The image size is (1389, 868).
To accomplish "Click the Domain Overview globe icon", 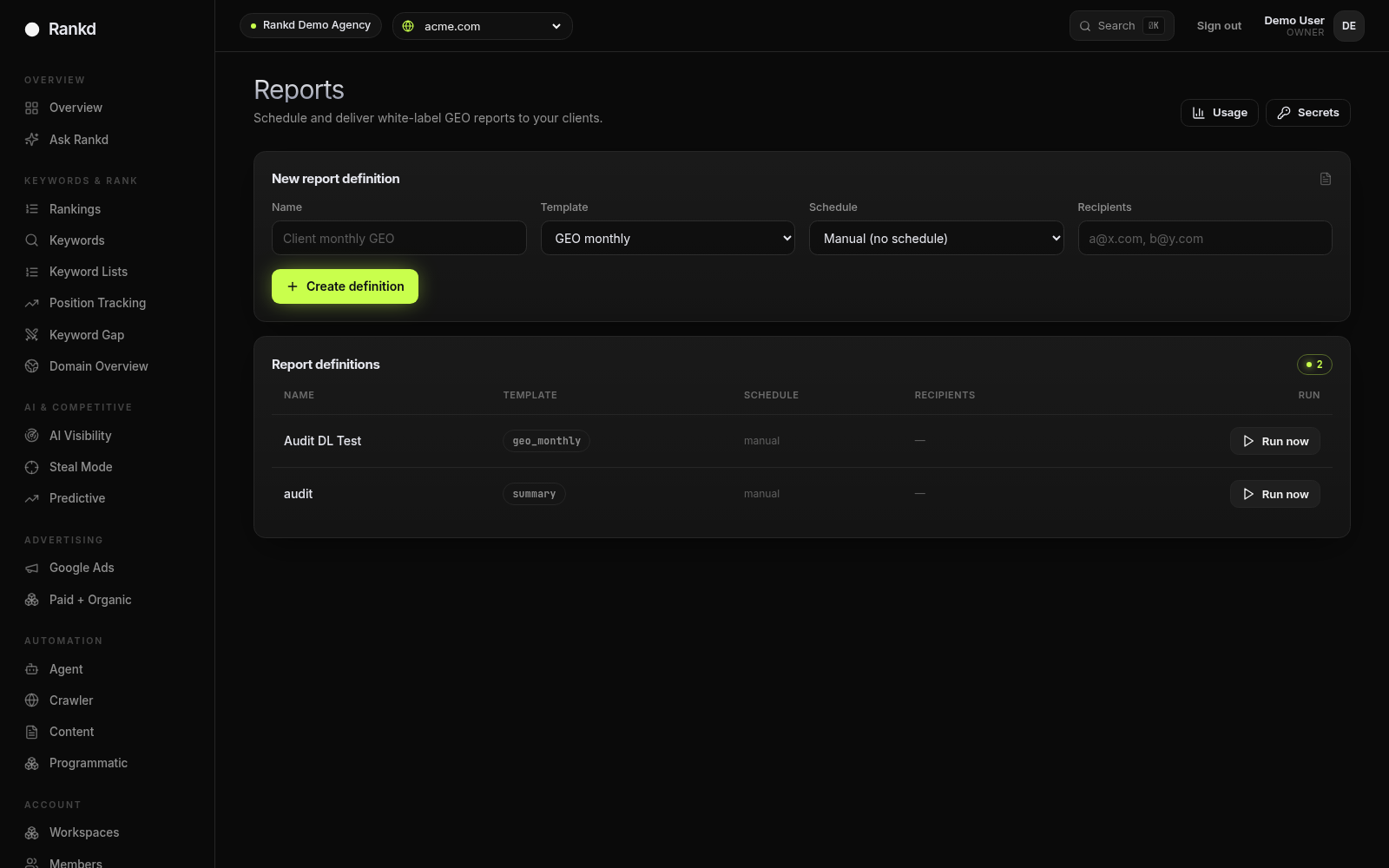I will point(32,366).
